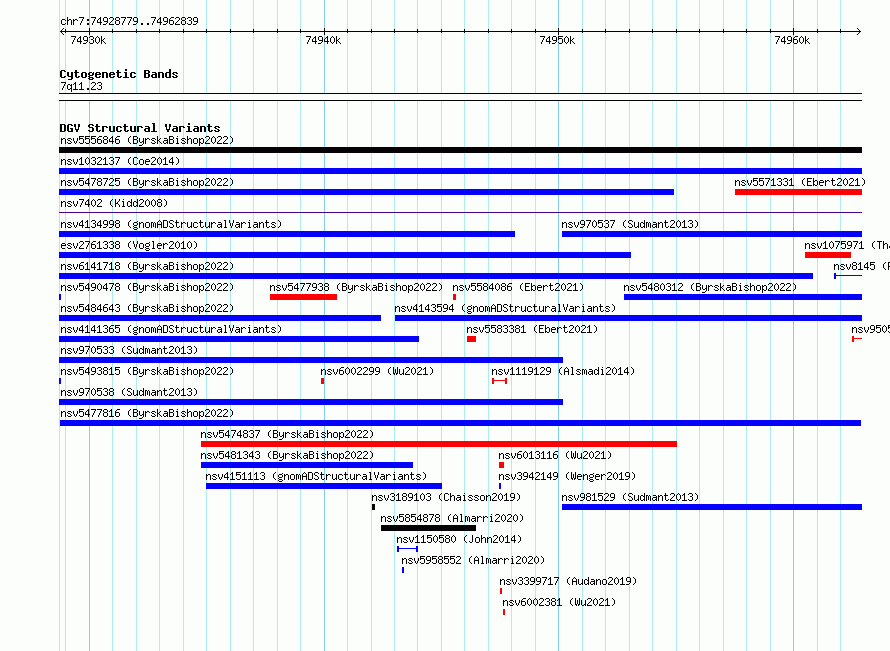Open nsv4134998 (gnomADStructuralVariants) label
This screenshot has width=890, height=651.
(171, 224)
